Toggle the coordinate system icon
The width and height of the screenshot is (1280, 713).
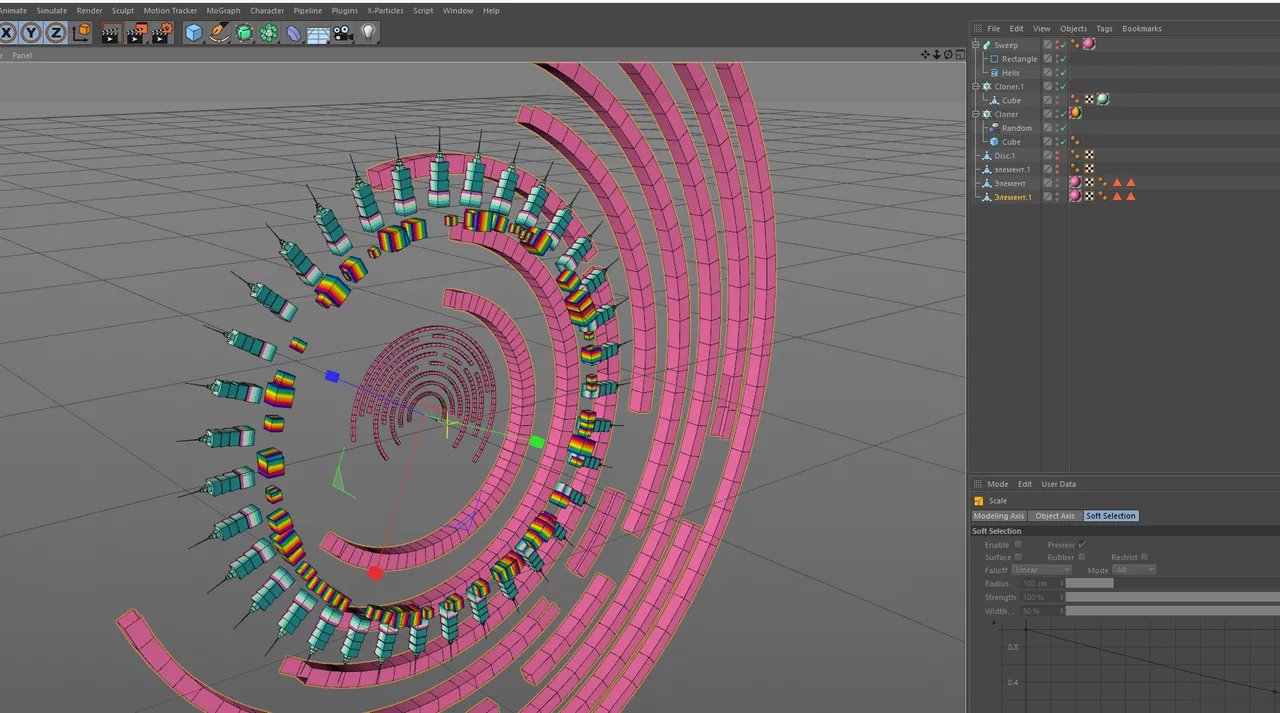82,33
